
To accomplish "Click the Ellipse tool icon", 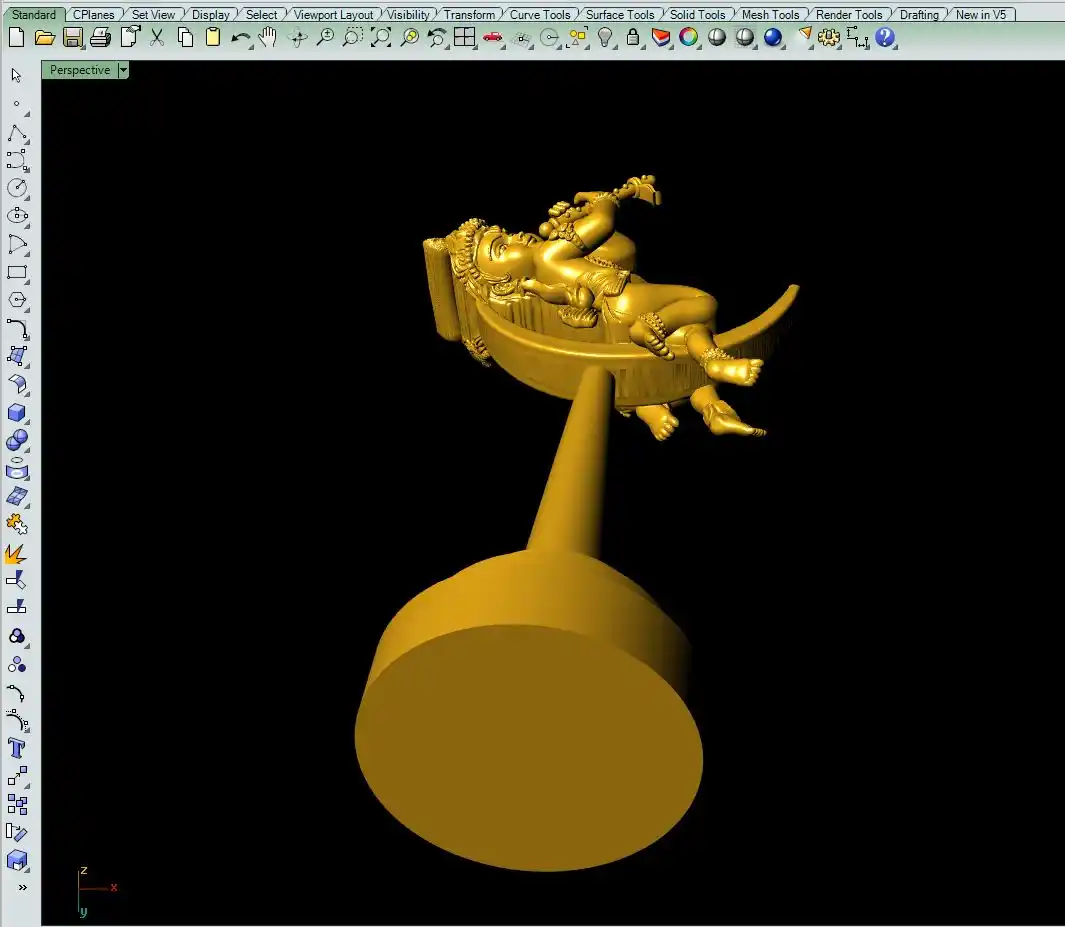I will [x=16, y=216].
